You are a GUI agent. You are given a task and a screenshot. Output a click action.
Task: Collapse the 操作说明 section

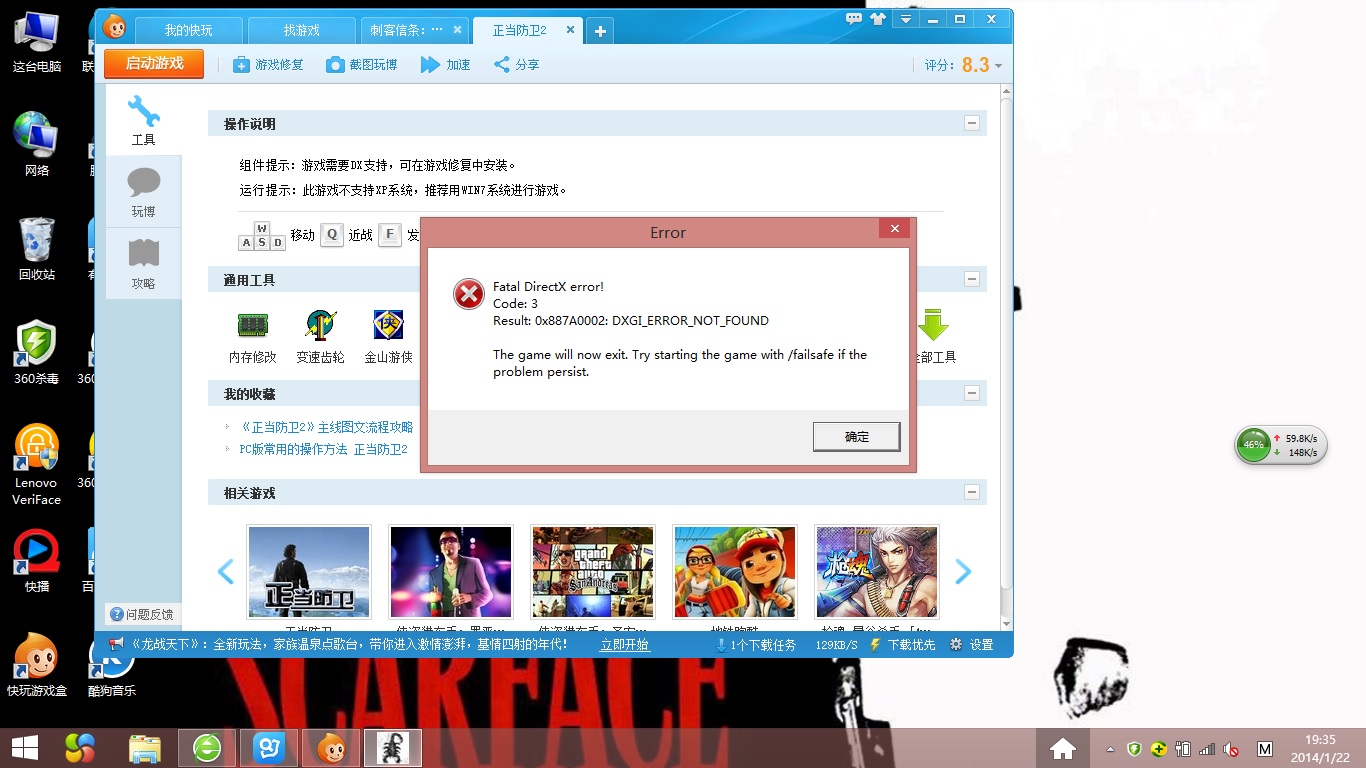point(971,123)
